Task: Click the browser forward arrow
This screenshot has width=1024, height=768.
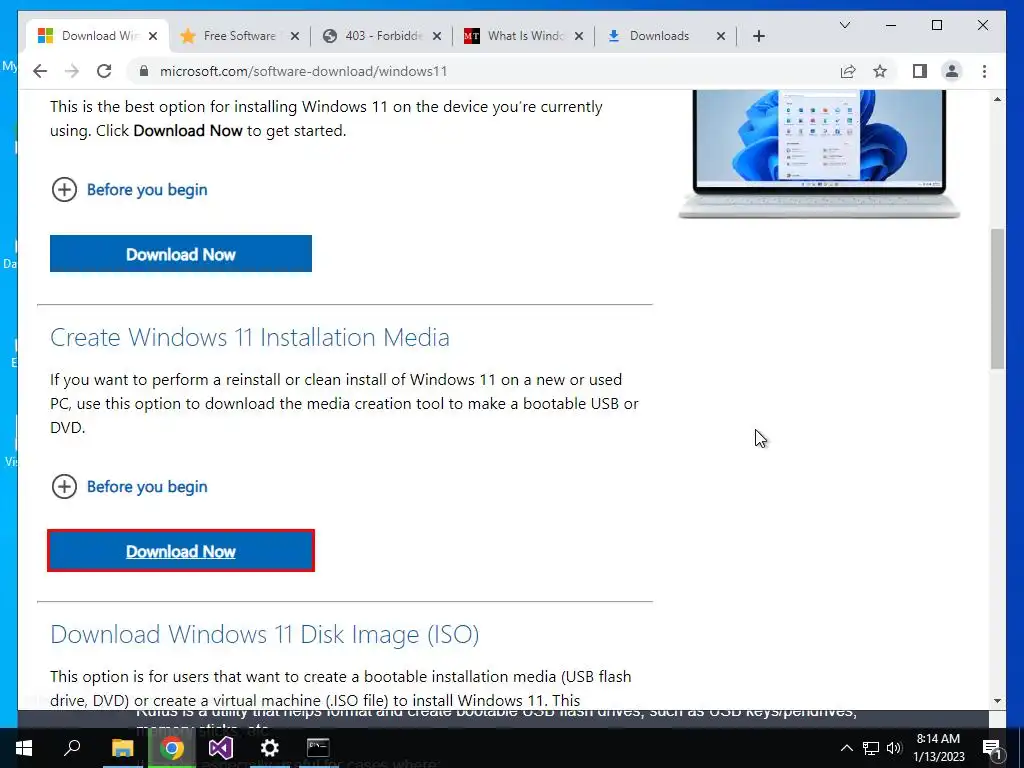Action: [x=72, y=71]
